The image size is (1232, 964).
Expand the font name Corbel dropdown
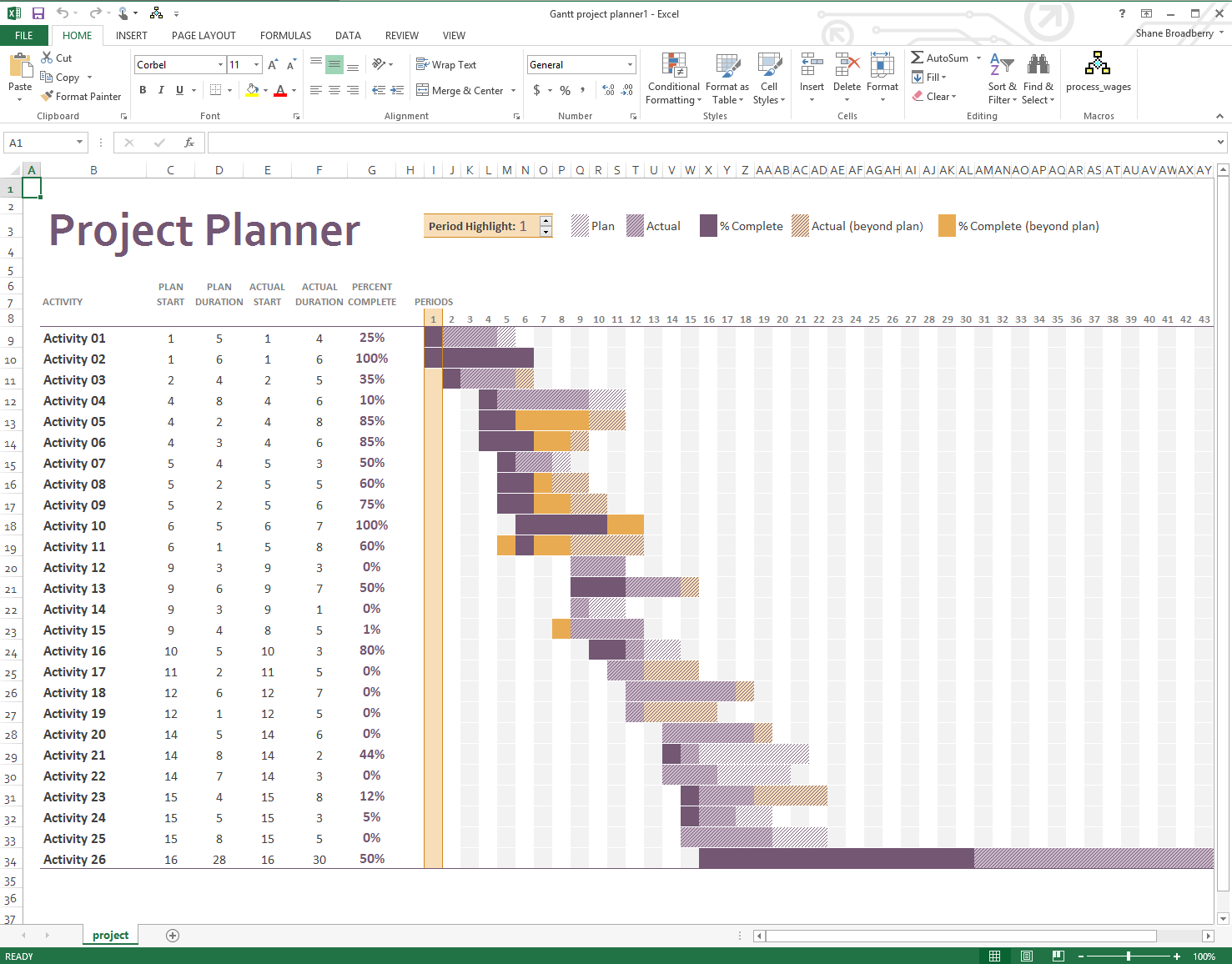pyautogui.click(x=220, y=64)
